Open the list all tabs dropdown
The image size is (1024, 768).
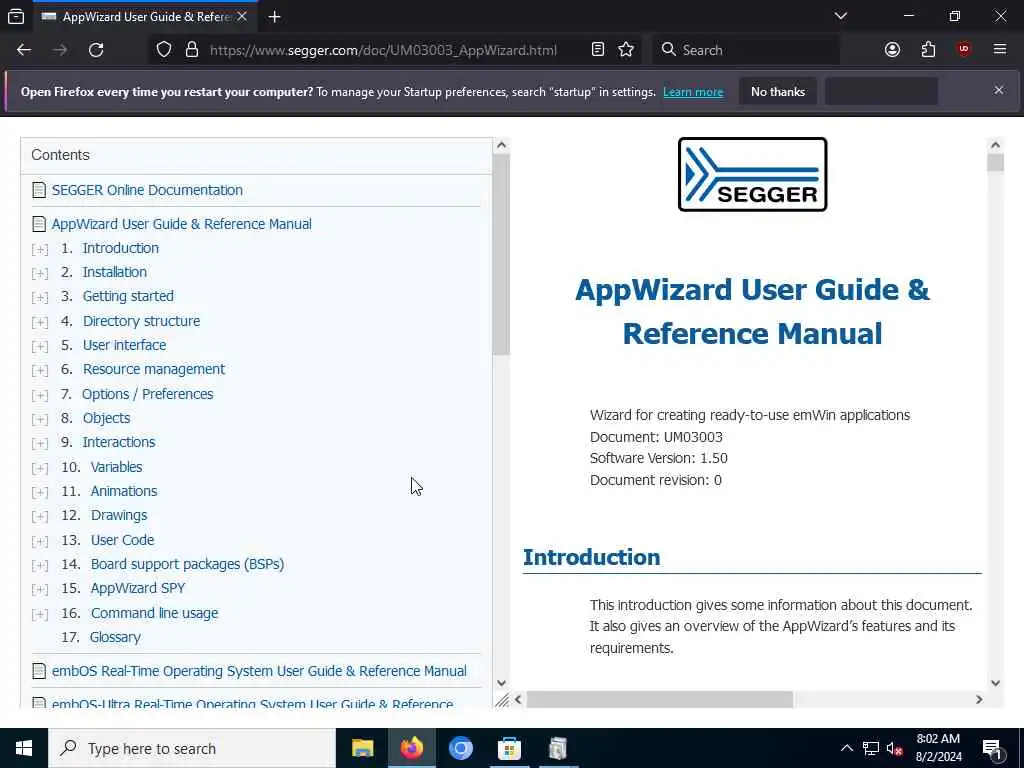click(x=841, y=16)
